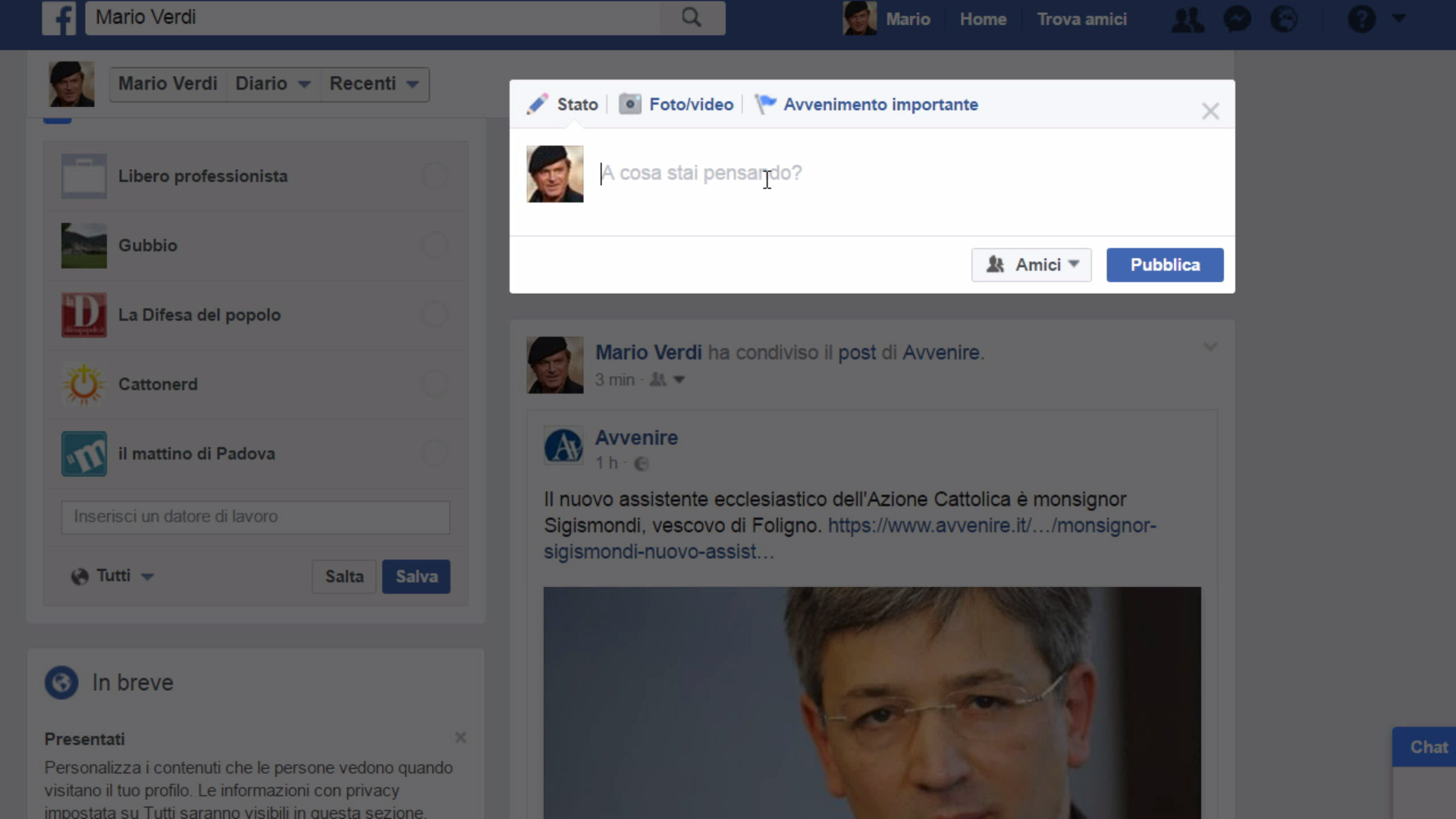This screenshot has width=1456, height=819.
Task: Open the 'post' link in share header
Action: pos(857,353)
